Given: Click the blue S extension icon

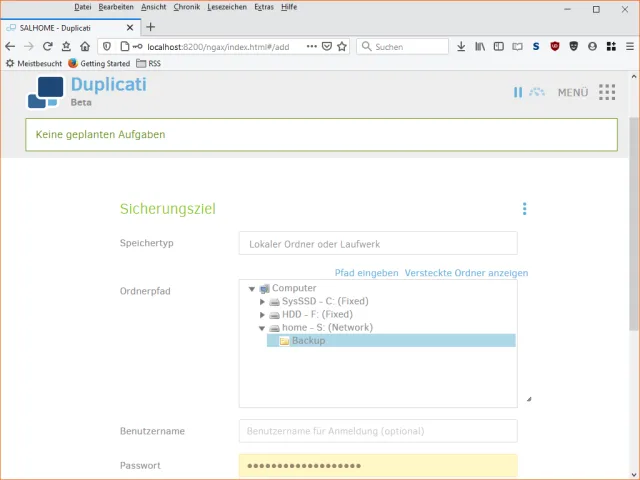Looking at the screenshot, I should click(536, 47).
